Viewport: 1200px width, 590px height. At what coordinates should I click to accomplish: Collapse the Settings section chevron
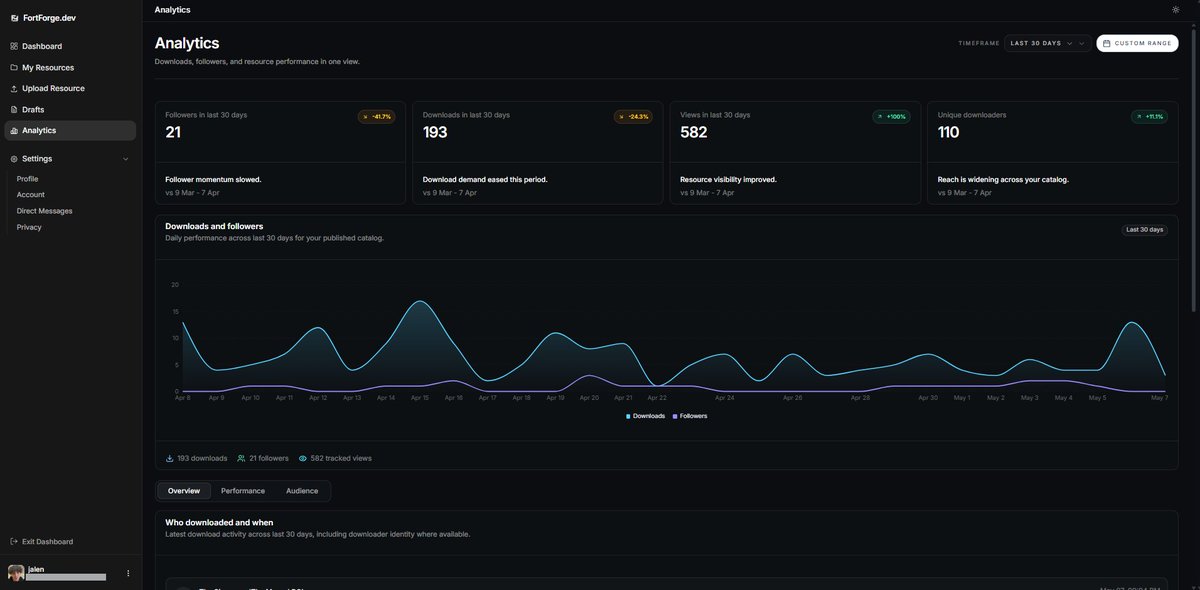tap(125, 159)
